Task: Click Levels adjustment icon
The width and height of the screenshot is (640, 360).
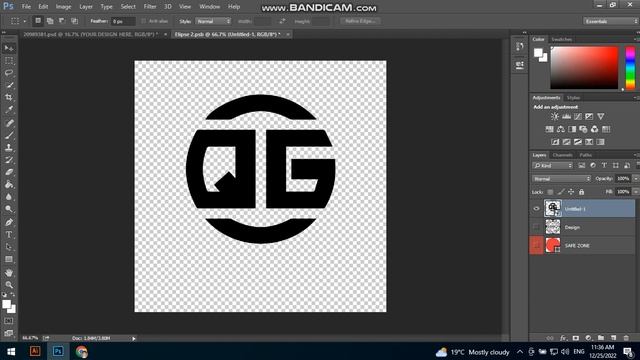Action: pyautogui.click(x=566, y=117)
